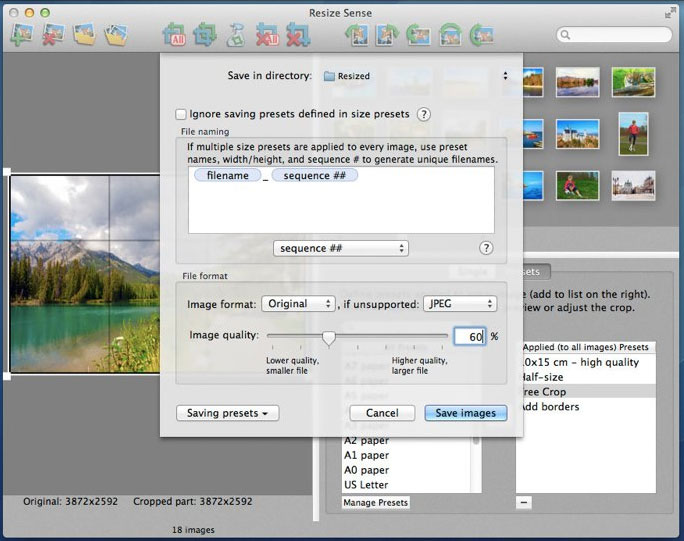684x541 pixels.
Task: Select the Add borders applied preset
Action: (x=586, y=407)
